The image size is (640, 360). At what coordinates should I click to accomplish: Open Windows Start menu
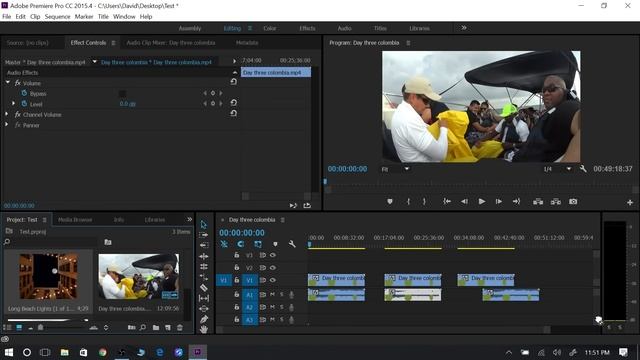click(9, 352)
